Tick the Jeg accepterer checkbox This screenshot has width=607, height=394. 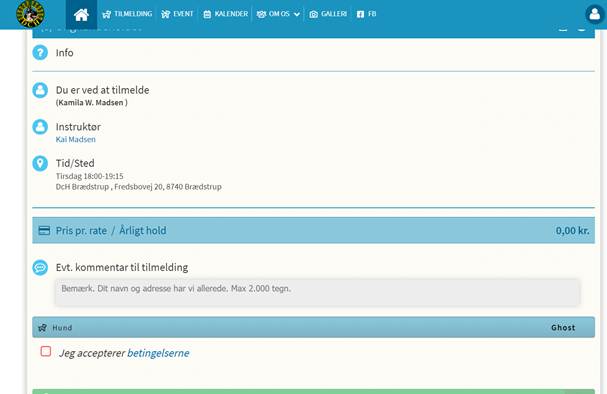click(46, 351)
